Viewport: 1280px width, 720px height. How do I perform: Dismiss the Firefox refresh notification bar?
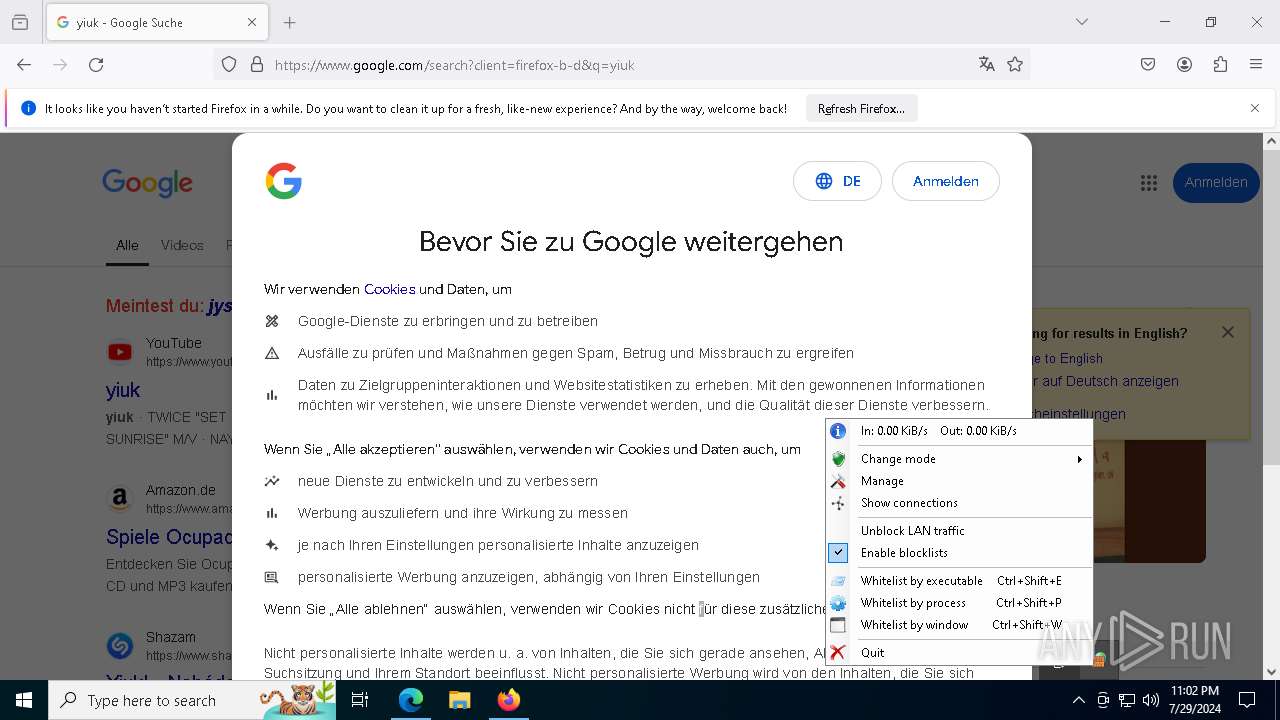(1255, 108)
